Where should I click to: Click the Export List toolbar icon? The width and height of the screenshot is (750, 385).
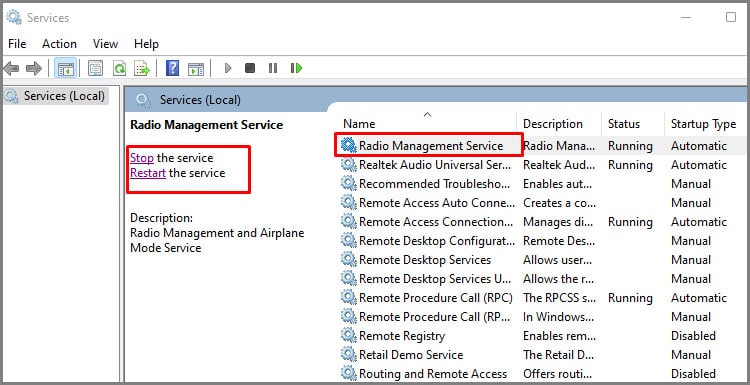(x=142, y=68)
